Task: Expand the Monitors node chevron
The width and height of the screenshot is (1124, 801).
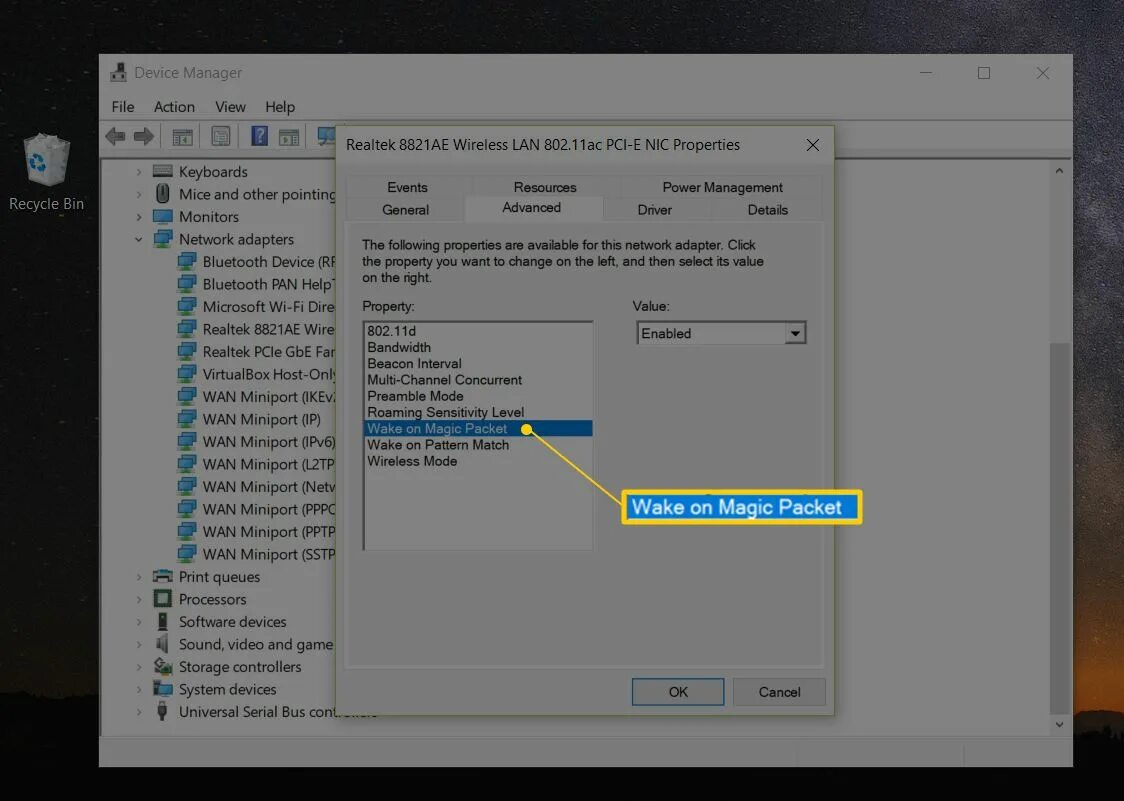Action: (138, 217)
